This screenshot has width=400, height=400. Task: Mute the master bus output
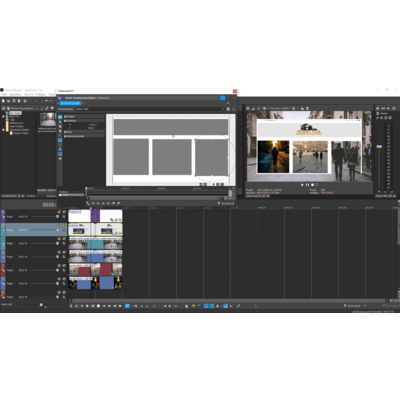382,118
